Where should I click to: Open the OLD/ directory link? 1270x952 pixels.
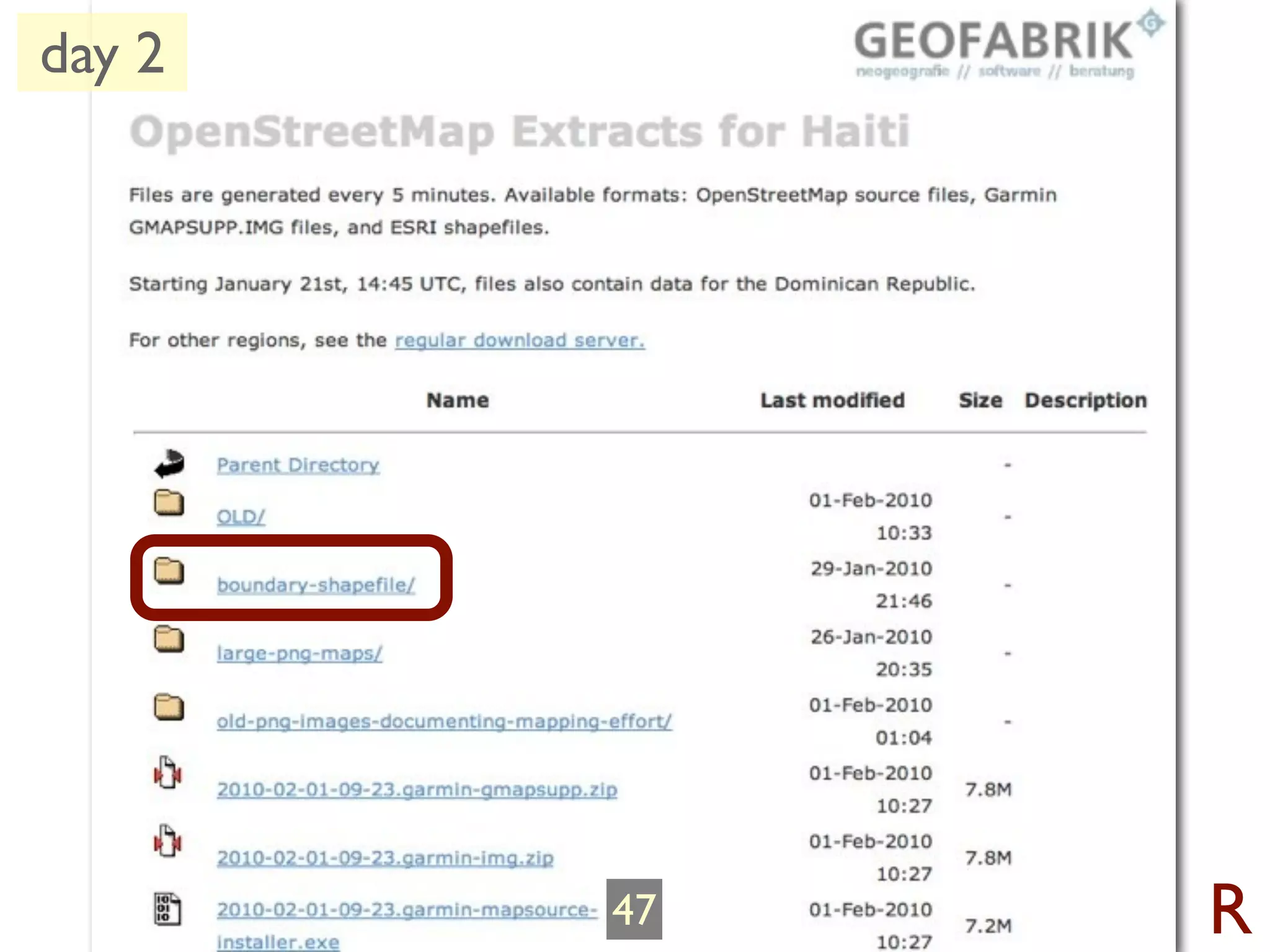point(241,516)
